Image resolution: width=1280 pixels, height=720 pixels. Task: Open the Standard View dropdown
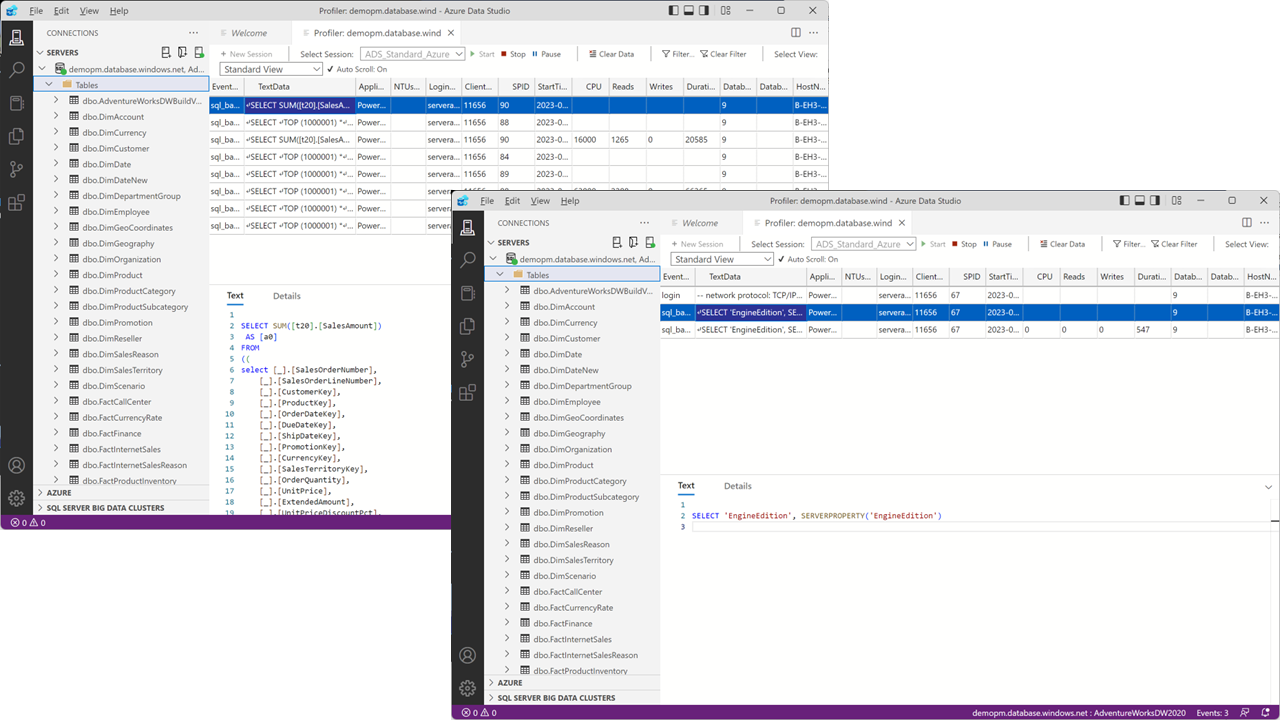tap(721, 258)
